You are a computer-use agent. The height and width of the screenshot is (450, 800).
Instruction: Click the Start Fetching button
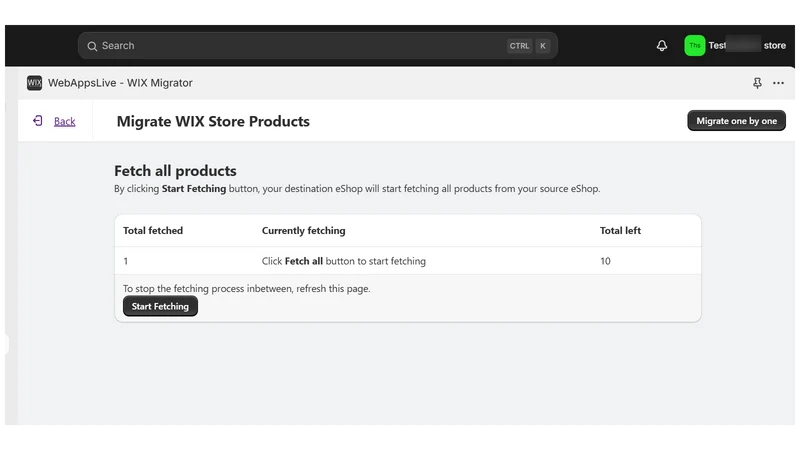(x=160, y=306)
